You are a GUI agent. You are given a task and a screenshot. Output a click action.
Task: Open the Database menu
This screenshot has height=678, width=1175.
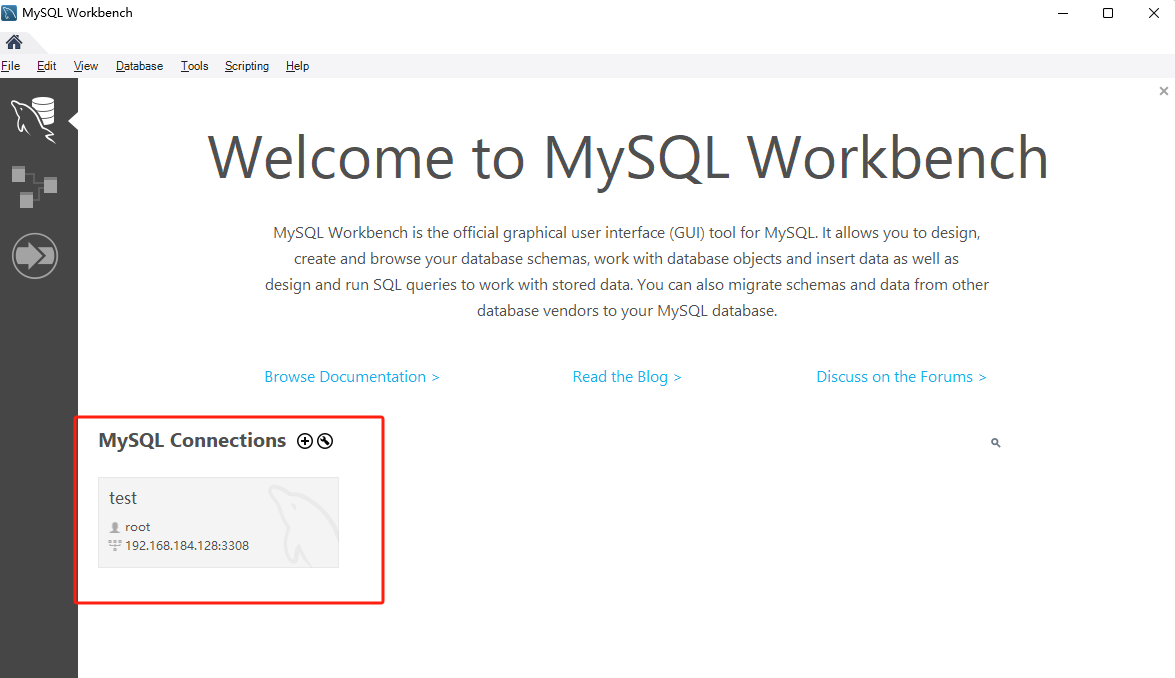139,66
